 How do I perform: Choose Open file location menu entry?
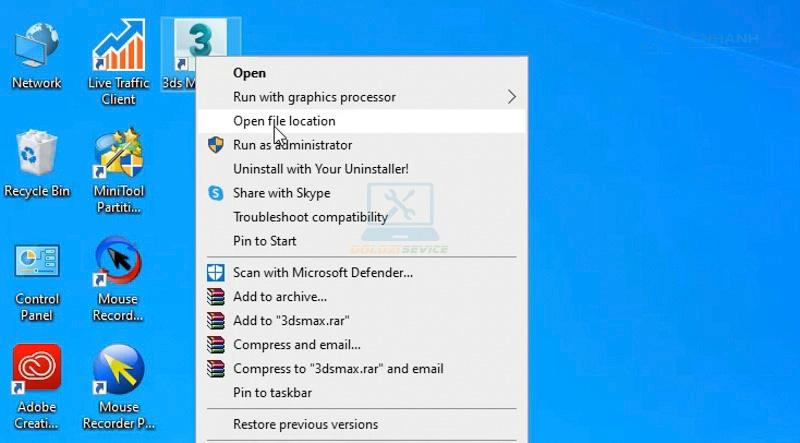tap(361, 121)
